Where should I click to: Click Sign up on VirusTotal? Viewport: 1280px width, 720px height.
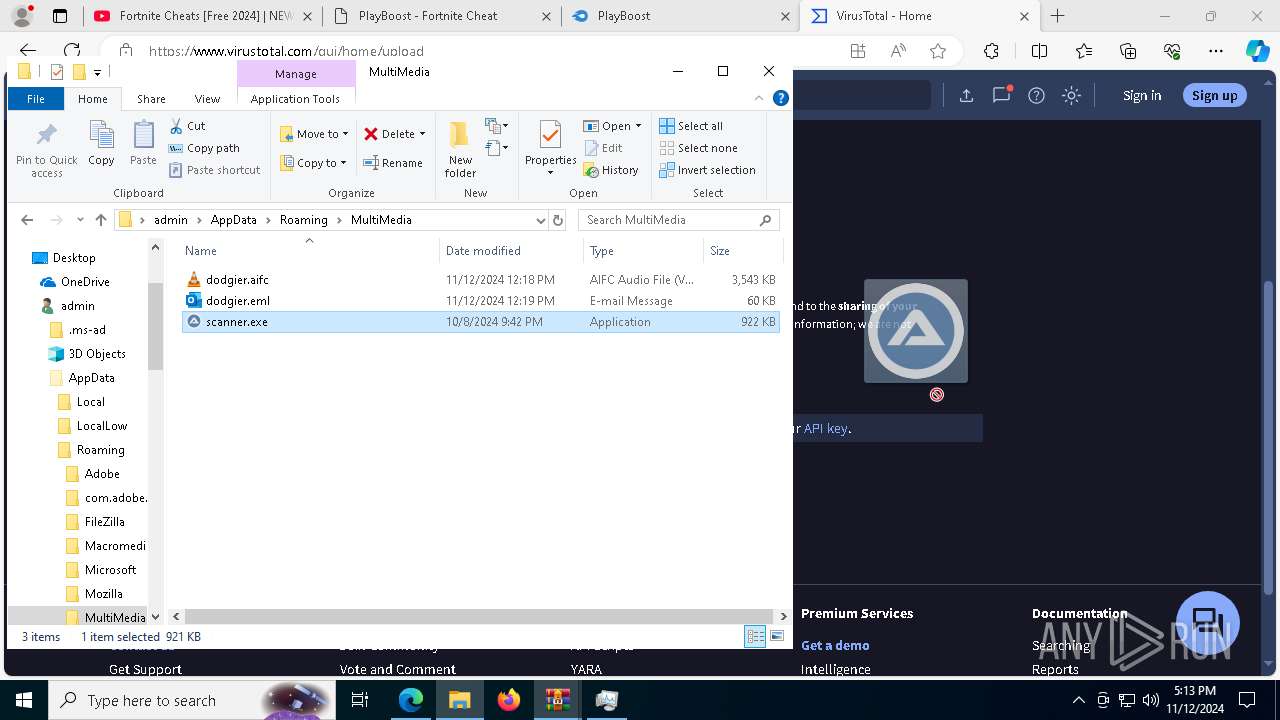point(1214,95)
